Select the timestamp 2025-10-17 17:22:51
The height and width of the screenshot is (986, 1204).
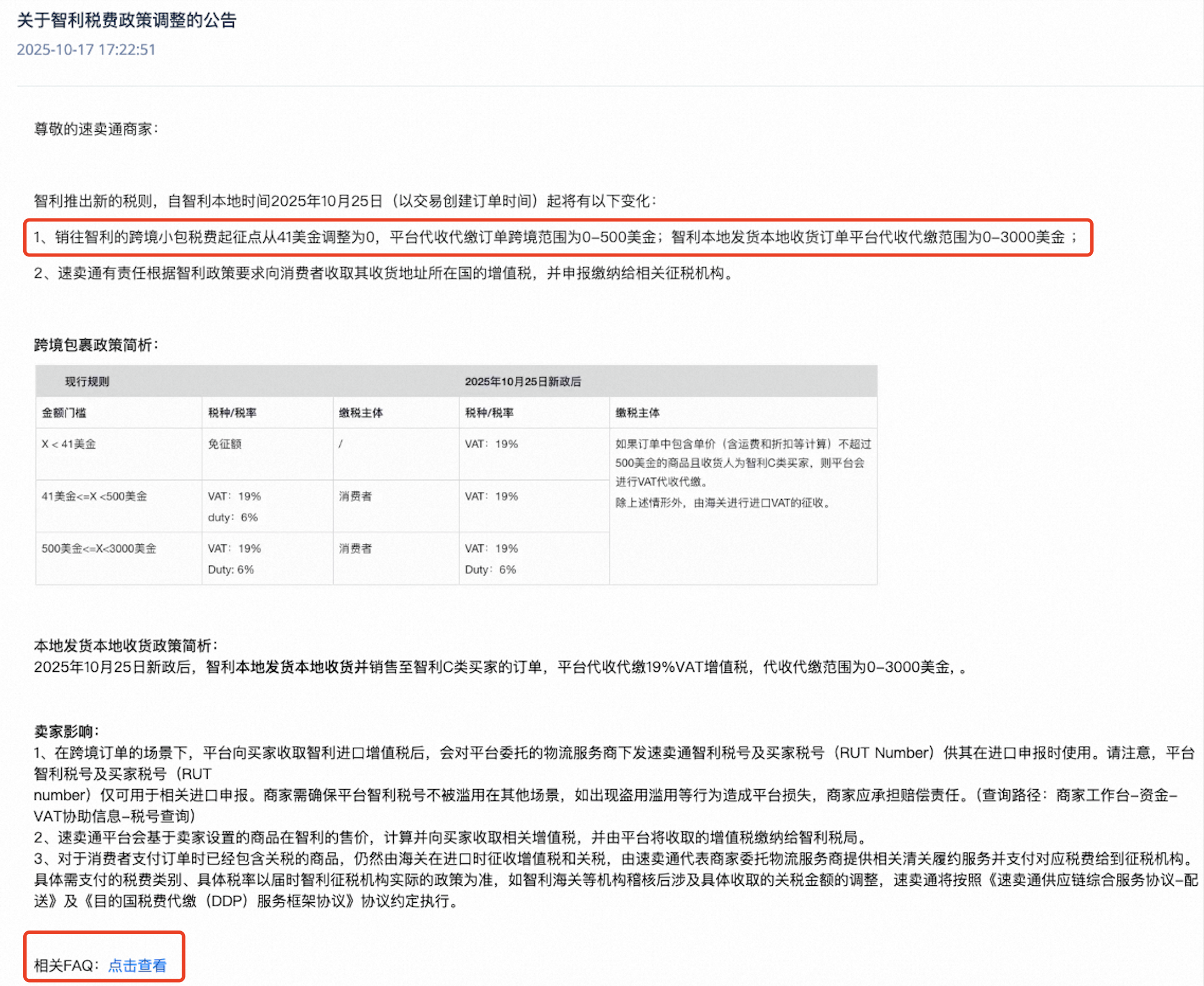pos(87,50)
